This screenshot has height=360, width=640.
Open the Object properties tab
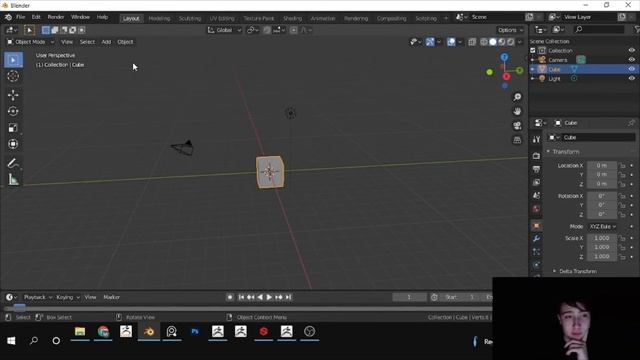point(536,226)
